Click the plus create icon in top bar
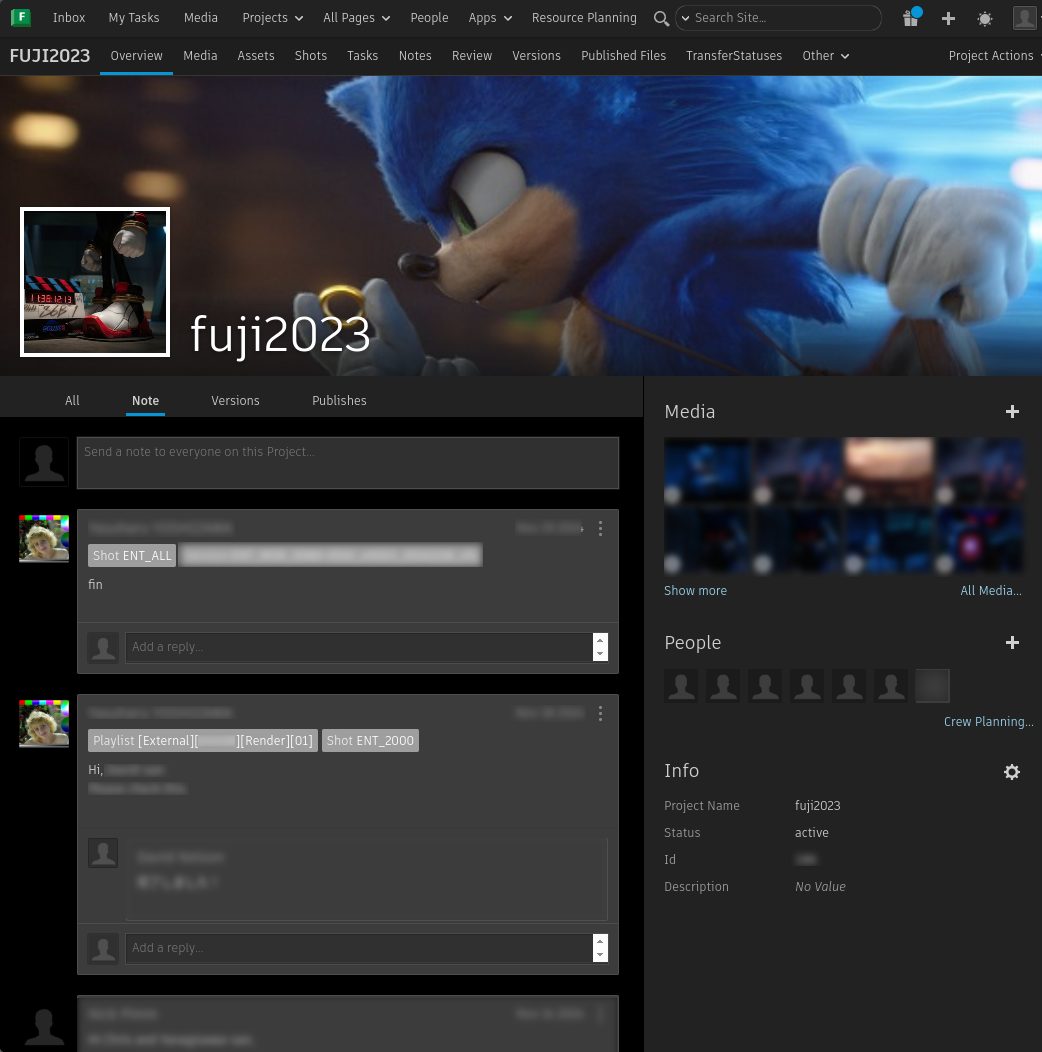The width and height of the screenshot is (1042, 1052). 948,18
